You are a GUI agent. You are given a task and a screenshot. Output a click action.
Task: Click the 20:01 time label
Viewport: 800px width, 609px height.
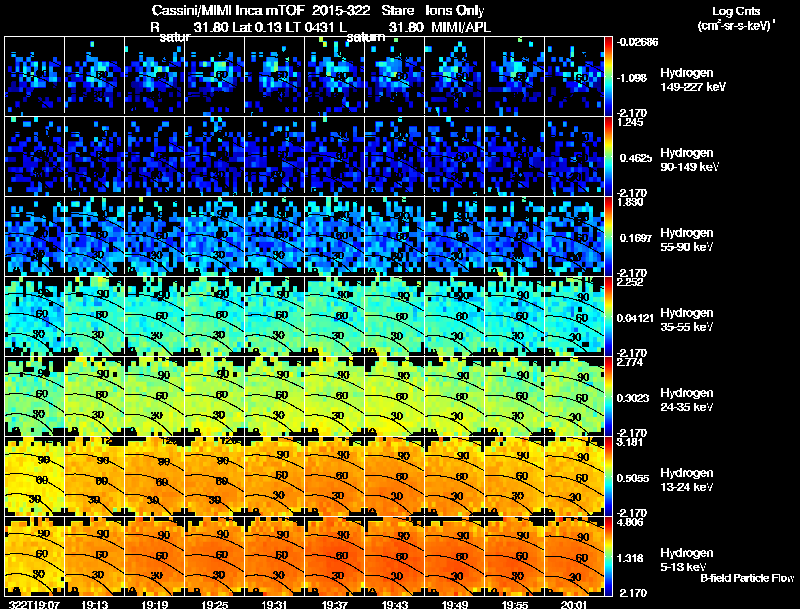point(575,604)
